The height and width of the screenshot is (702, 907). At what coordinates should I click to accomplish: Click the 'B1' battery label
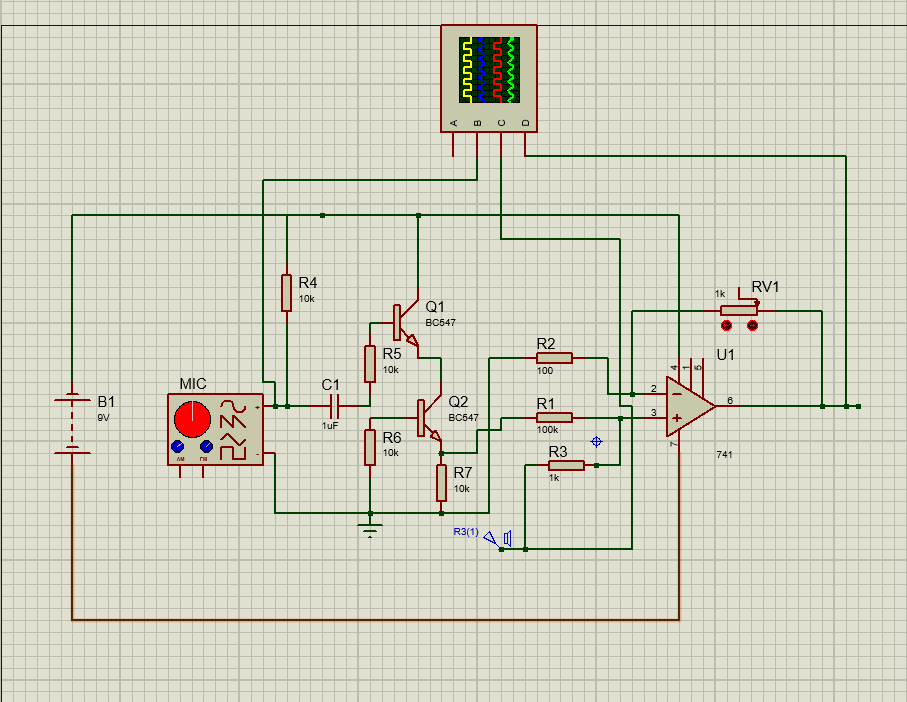pos(106,401)
